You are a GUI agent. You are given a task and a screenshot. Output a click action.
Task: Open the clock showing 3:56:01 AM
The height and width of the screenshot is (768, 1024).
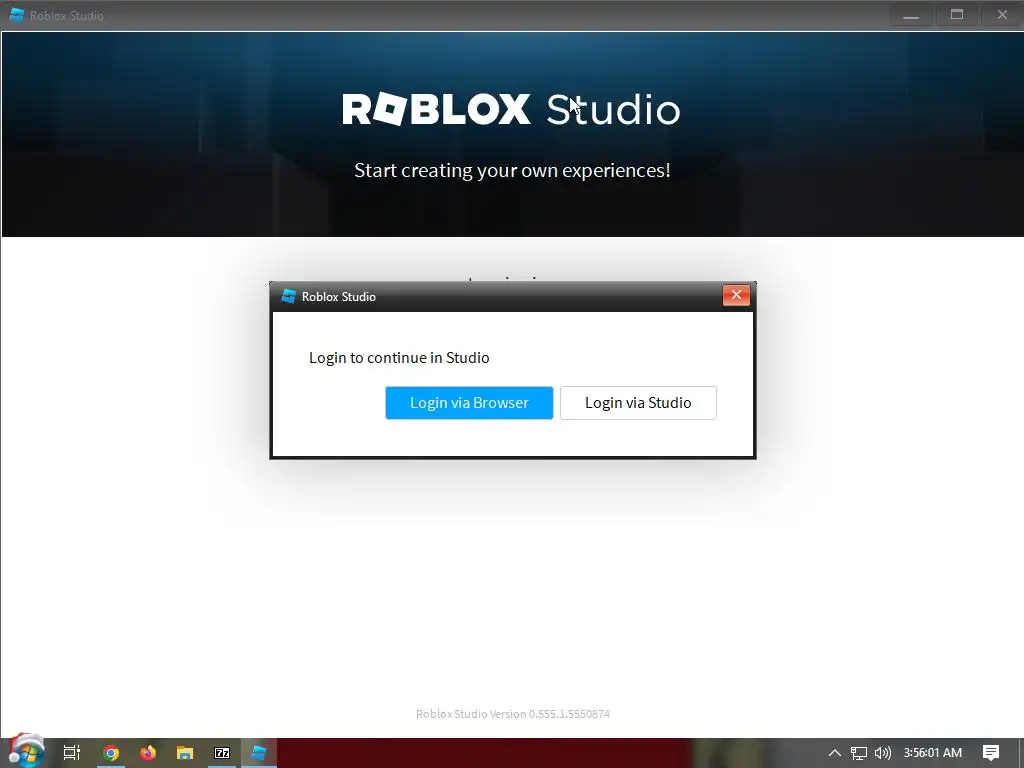(933, 753)
